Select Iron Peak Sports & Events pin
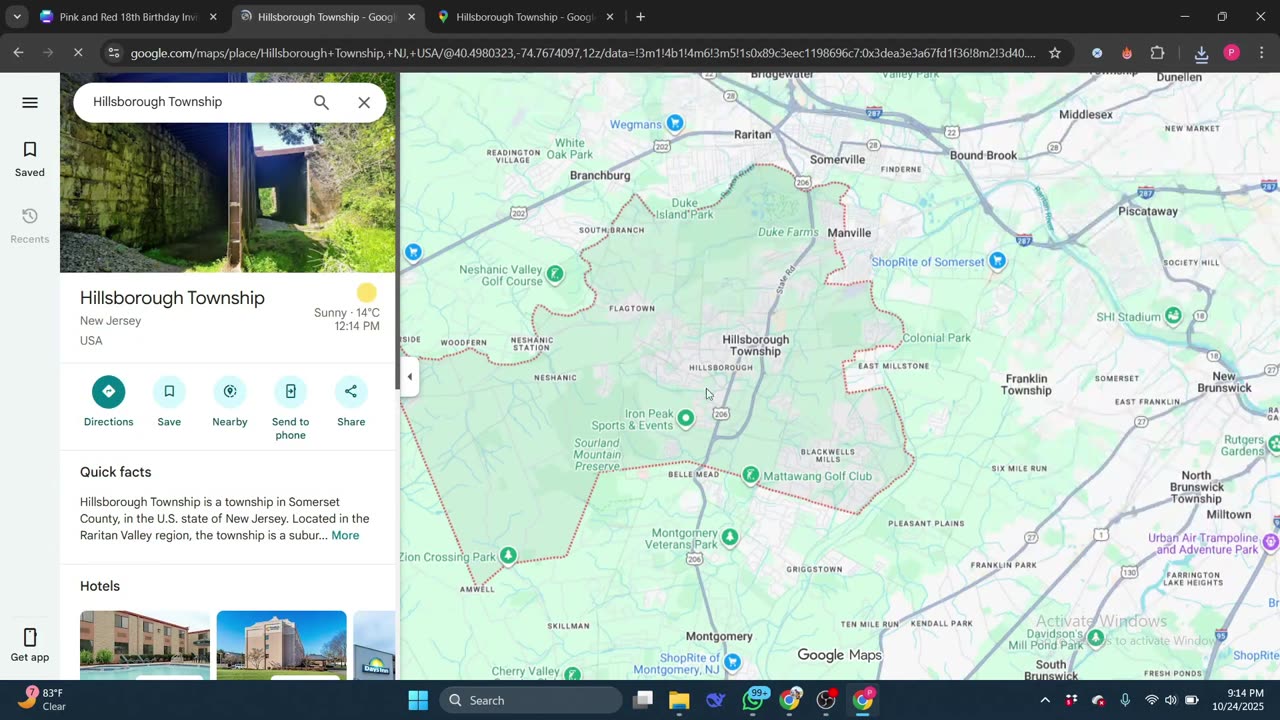This screenshot has width=1280, height=720. [685, 418]
